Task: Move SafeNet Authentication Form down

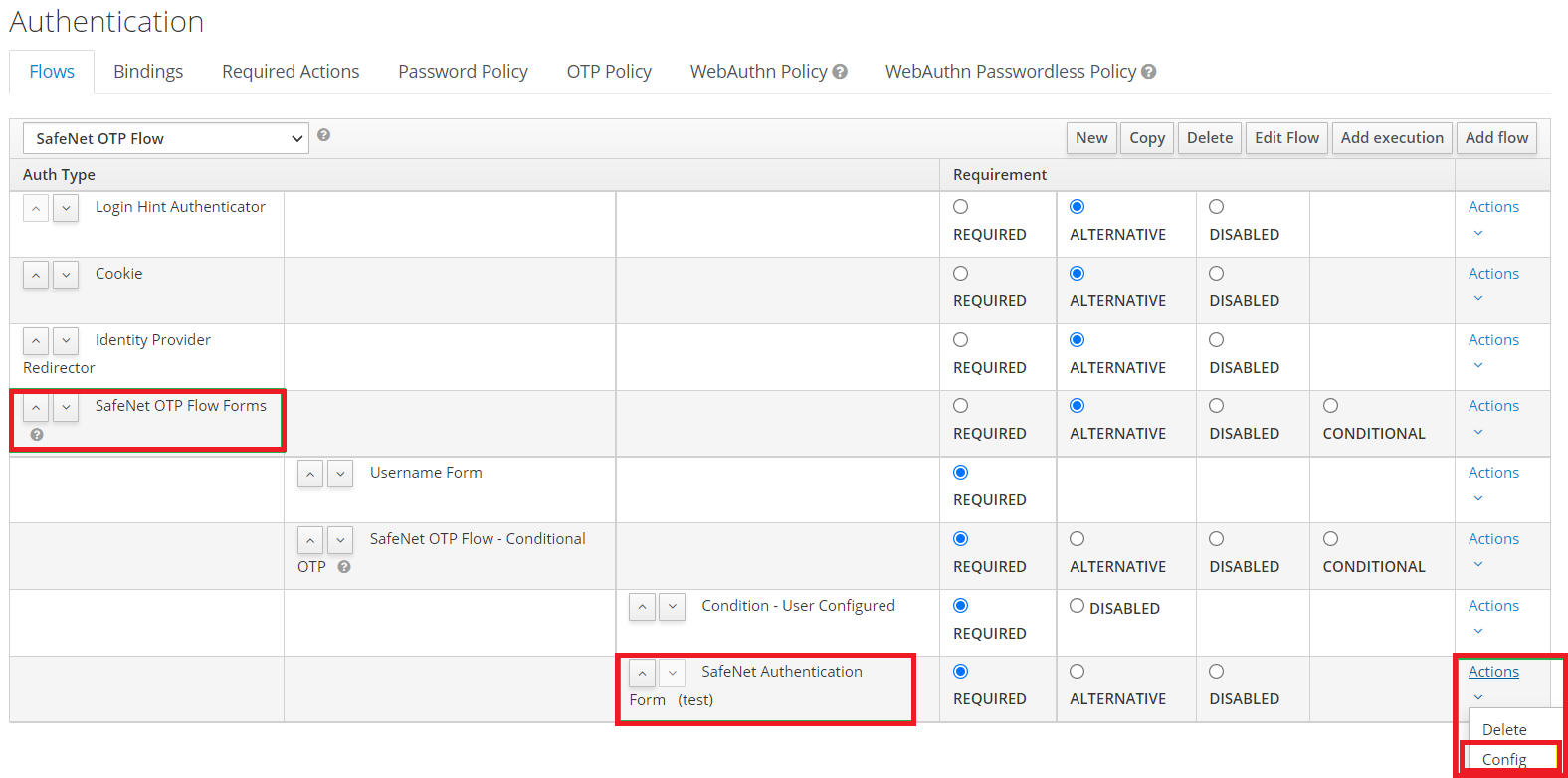Action: point(673,674)
